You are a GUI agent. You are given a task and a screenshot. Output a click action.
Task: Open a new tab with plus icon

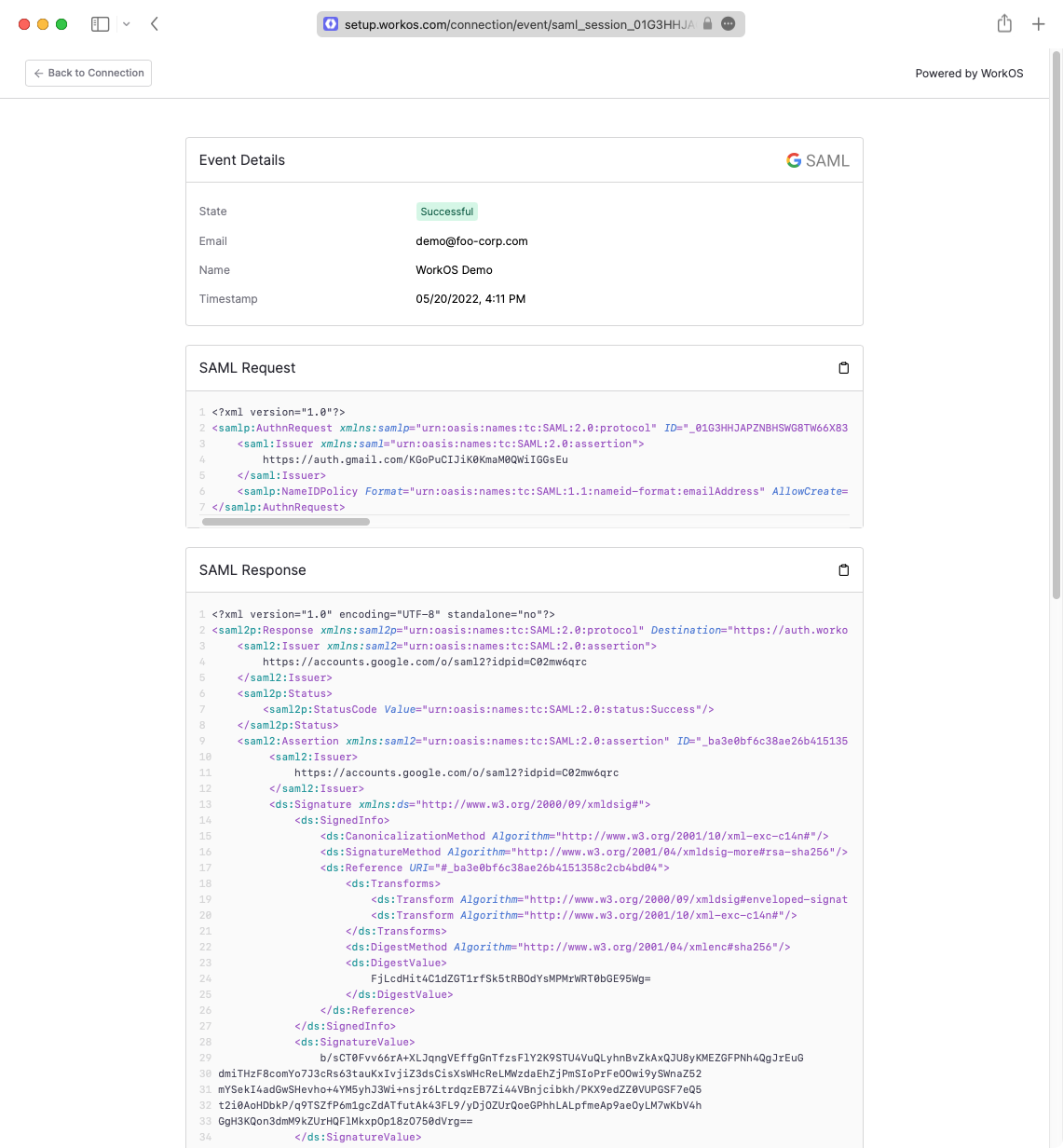coord(1038,24)
